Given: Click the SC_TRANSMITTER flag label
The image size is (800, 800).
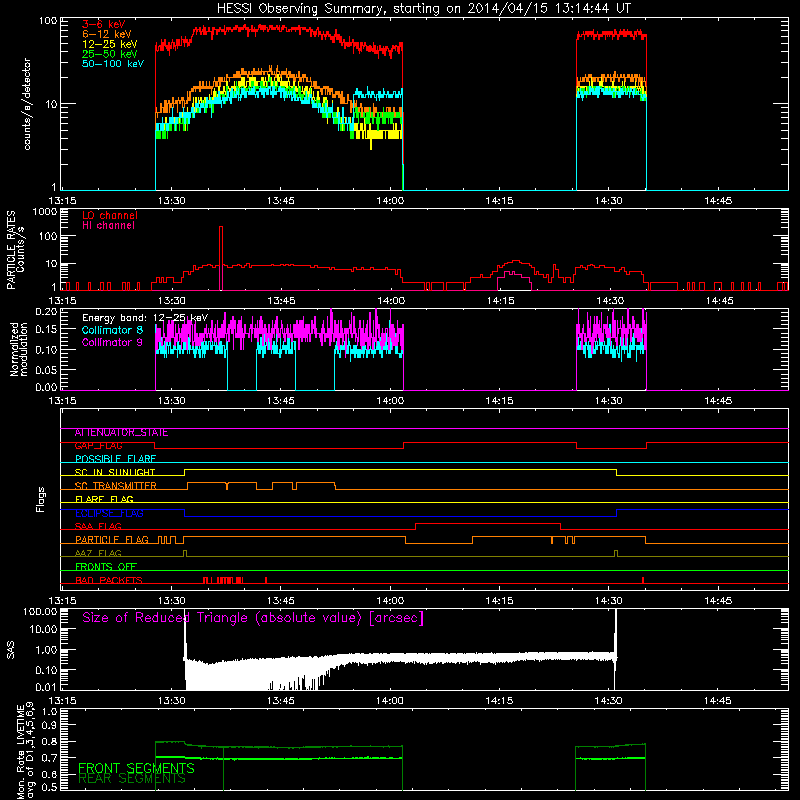Looking at the screenshot, I should click(116, 486).
